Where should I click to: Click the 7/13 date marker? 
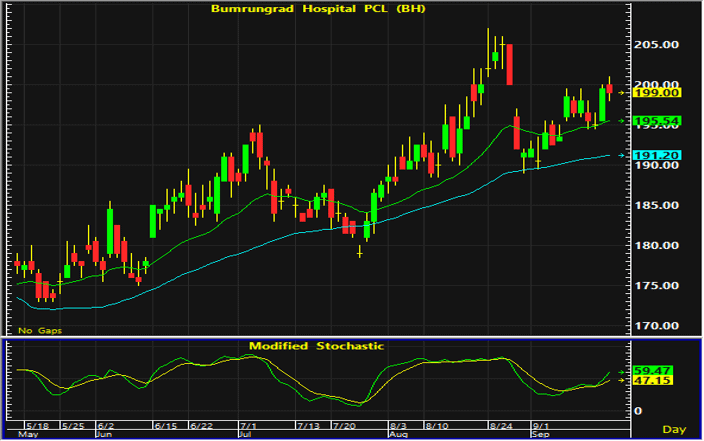coord(308,426)
